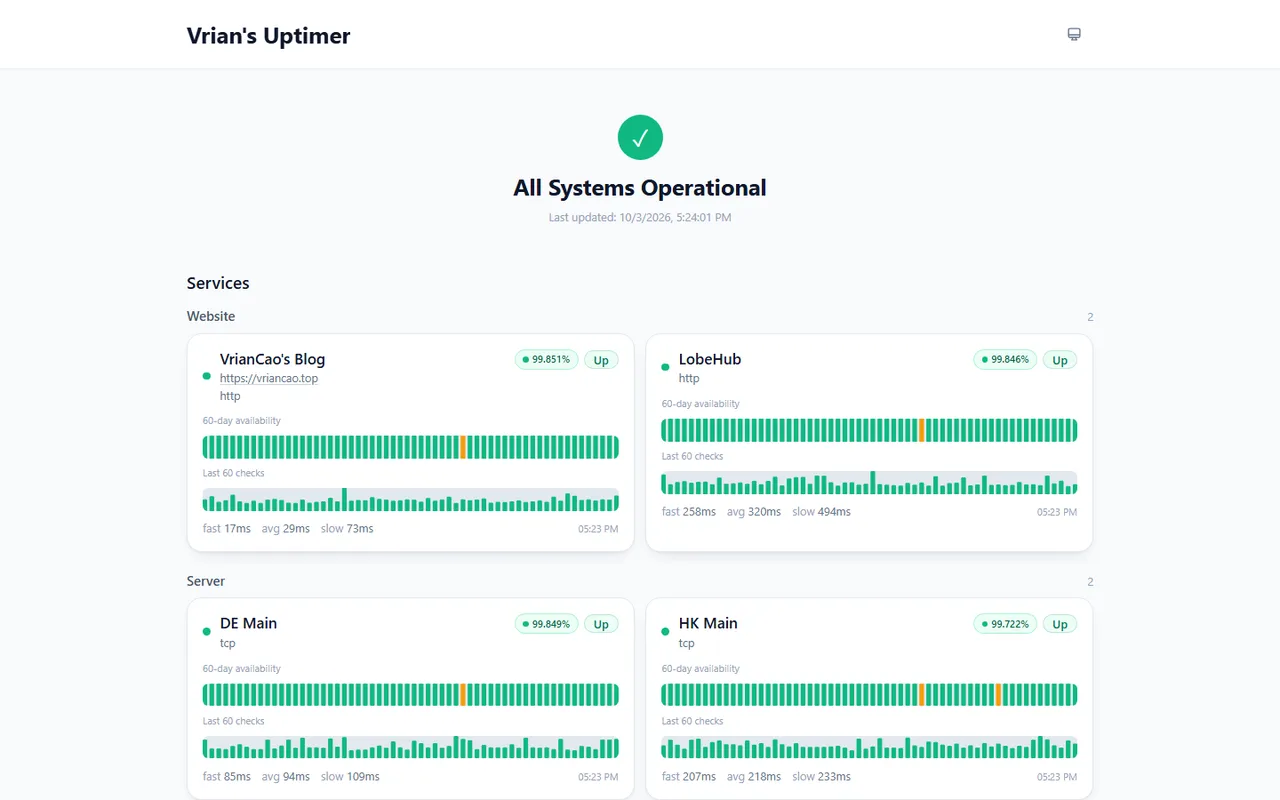The image size is (1280, 800).
Task: Click the 99.846% uptime badge
Action: 1005,360
